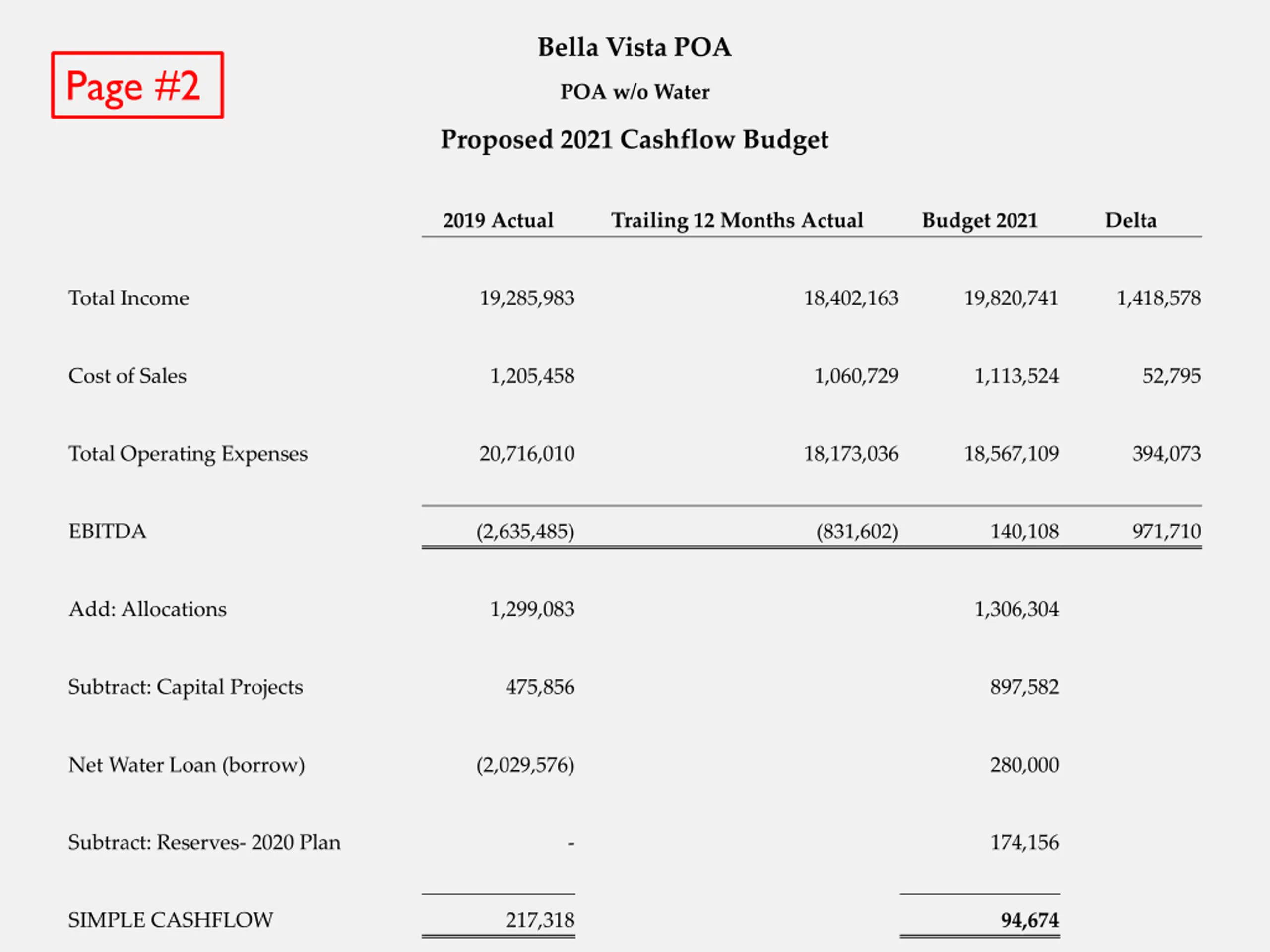Screen dimensions: 1270x952
Task: Click the Net Water Loan (borrow) label
Action: pos(187,765)
